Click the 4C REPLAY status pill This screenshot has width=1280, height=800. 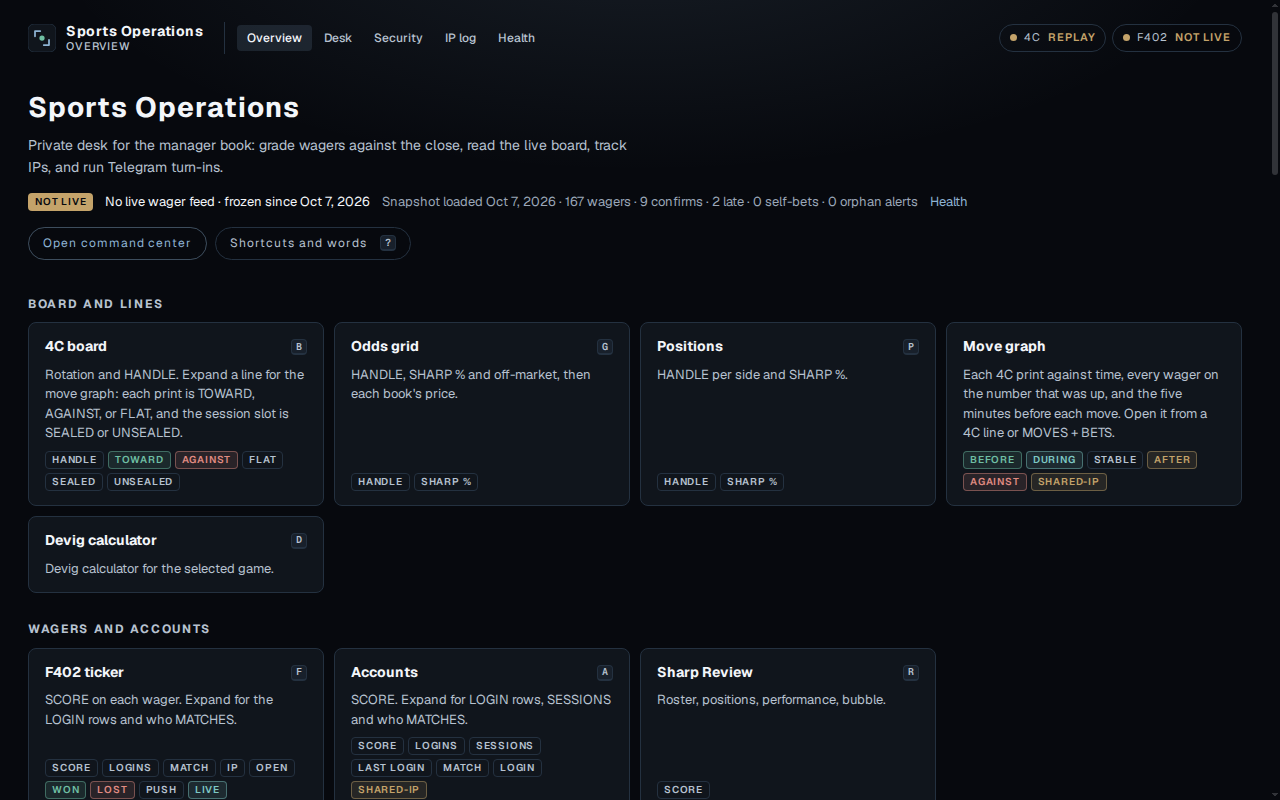coord(1052,38)
